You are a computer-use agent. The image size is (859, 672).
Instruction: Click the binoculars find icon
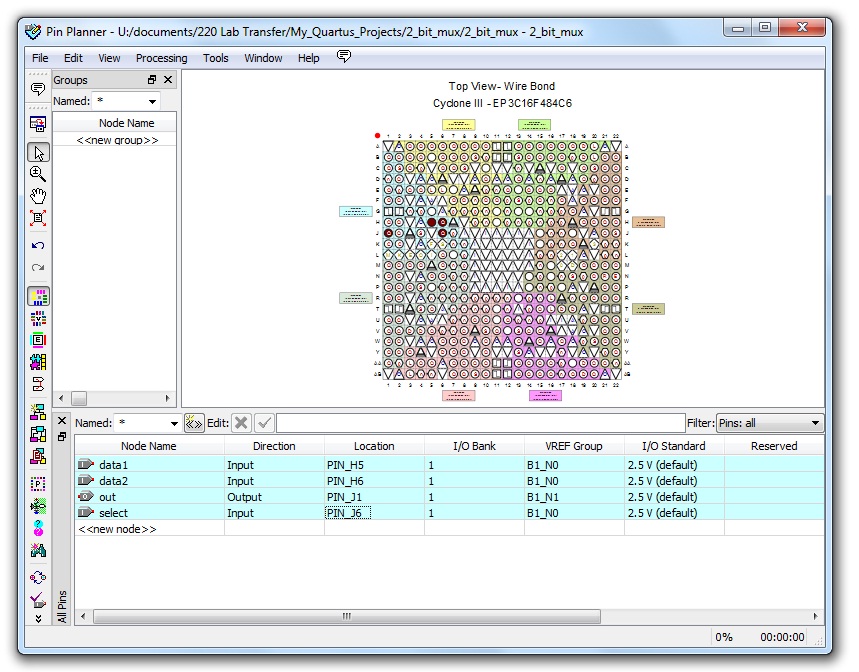tap(38, 550)
